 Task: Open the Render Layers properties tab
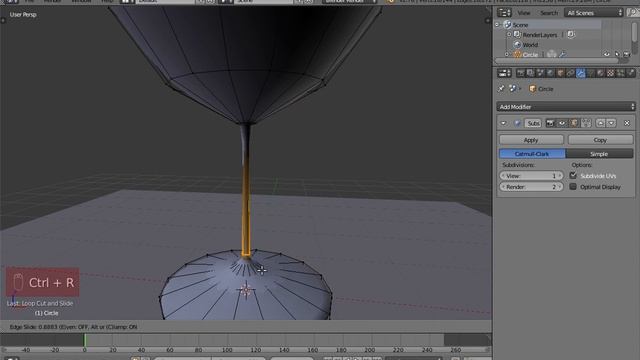point(531,73)
